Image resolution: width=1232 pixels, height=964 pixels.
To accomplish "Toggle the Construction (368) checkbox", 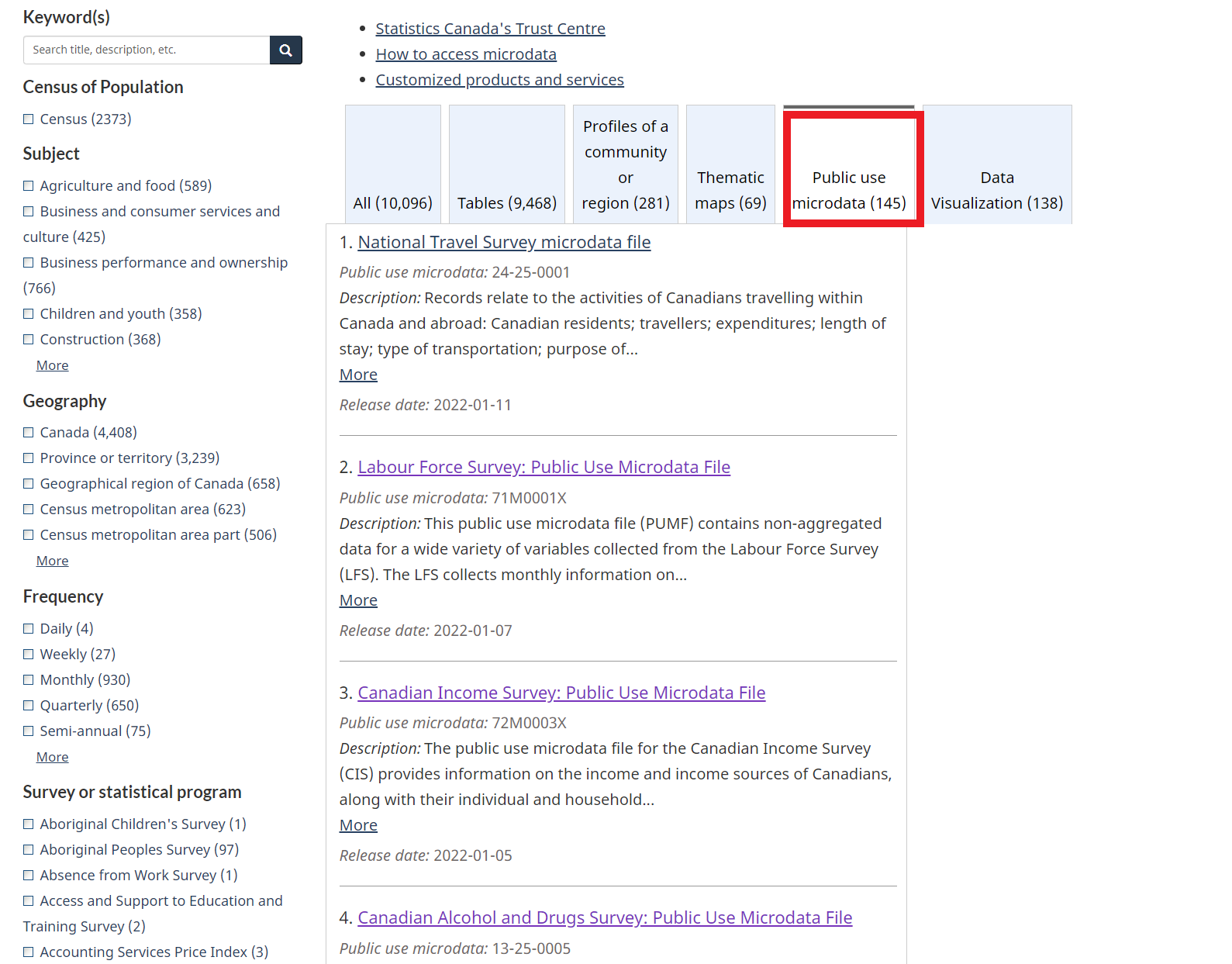I will tap(29, 340).
